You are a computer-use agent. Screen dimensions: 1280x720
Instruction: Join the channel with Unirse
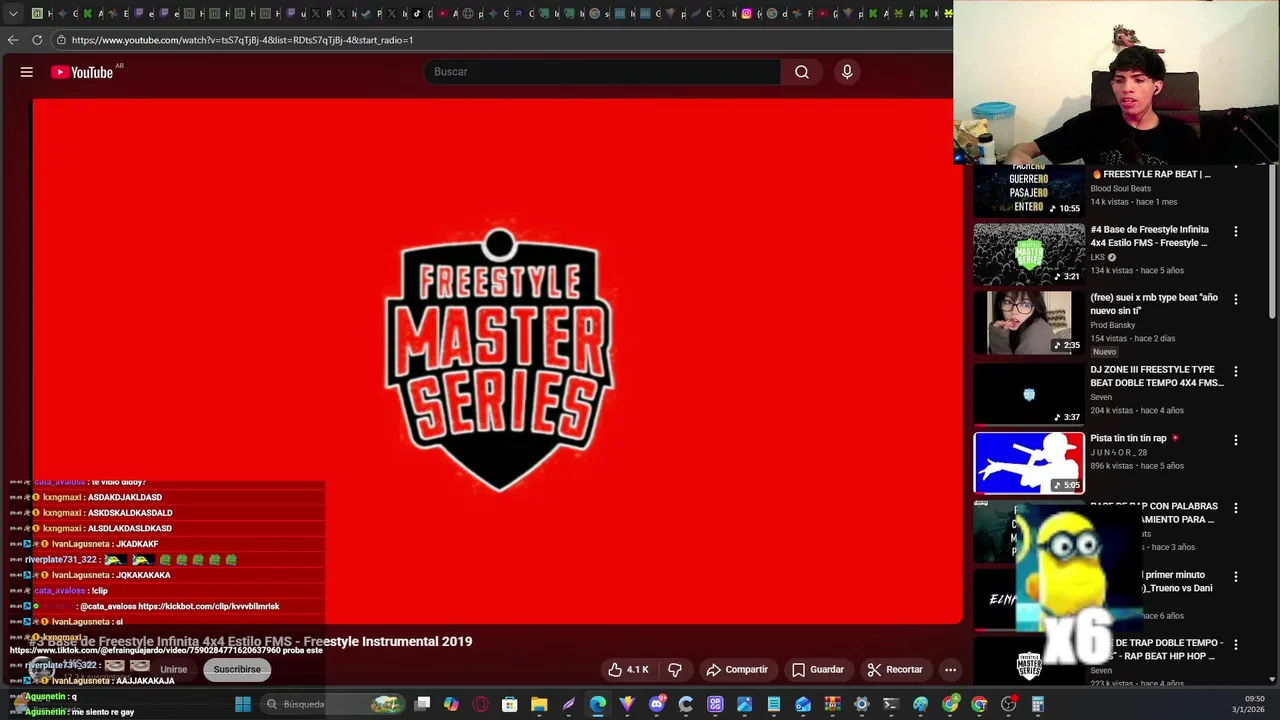pyautogui.click(x=174, y=670)
